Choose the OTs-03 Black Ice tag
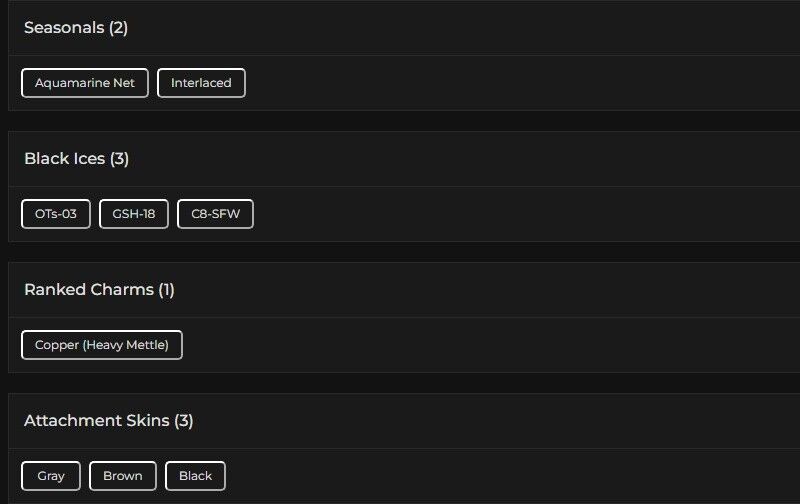800x504 pixels. click(x=56, y=214)
